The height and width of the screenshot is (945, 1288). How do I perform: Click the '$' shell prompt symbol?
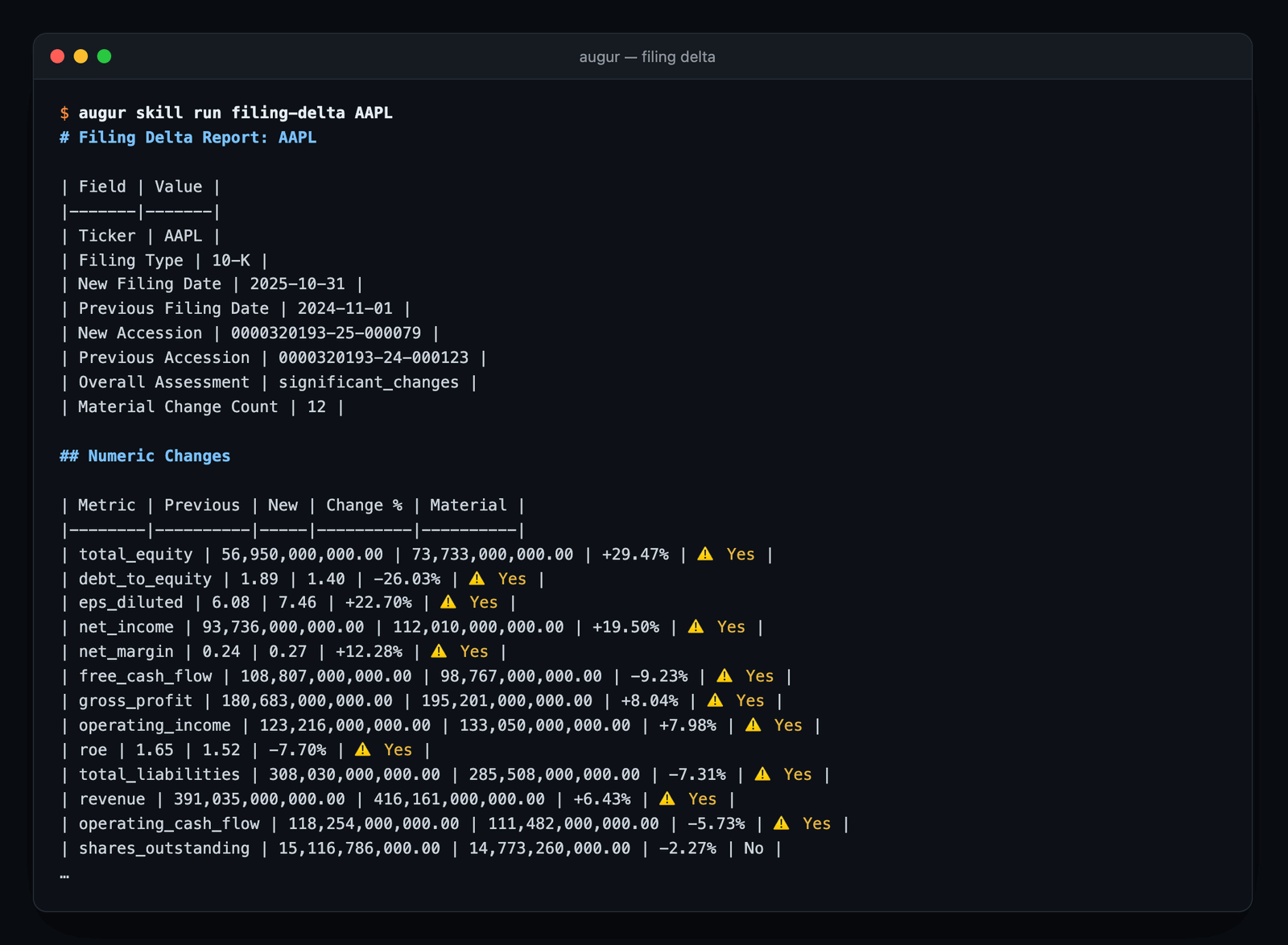click(x=64, y=113)
